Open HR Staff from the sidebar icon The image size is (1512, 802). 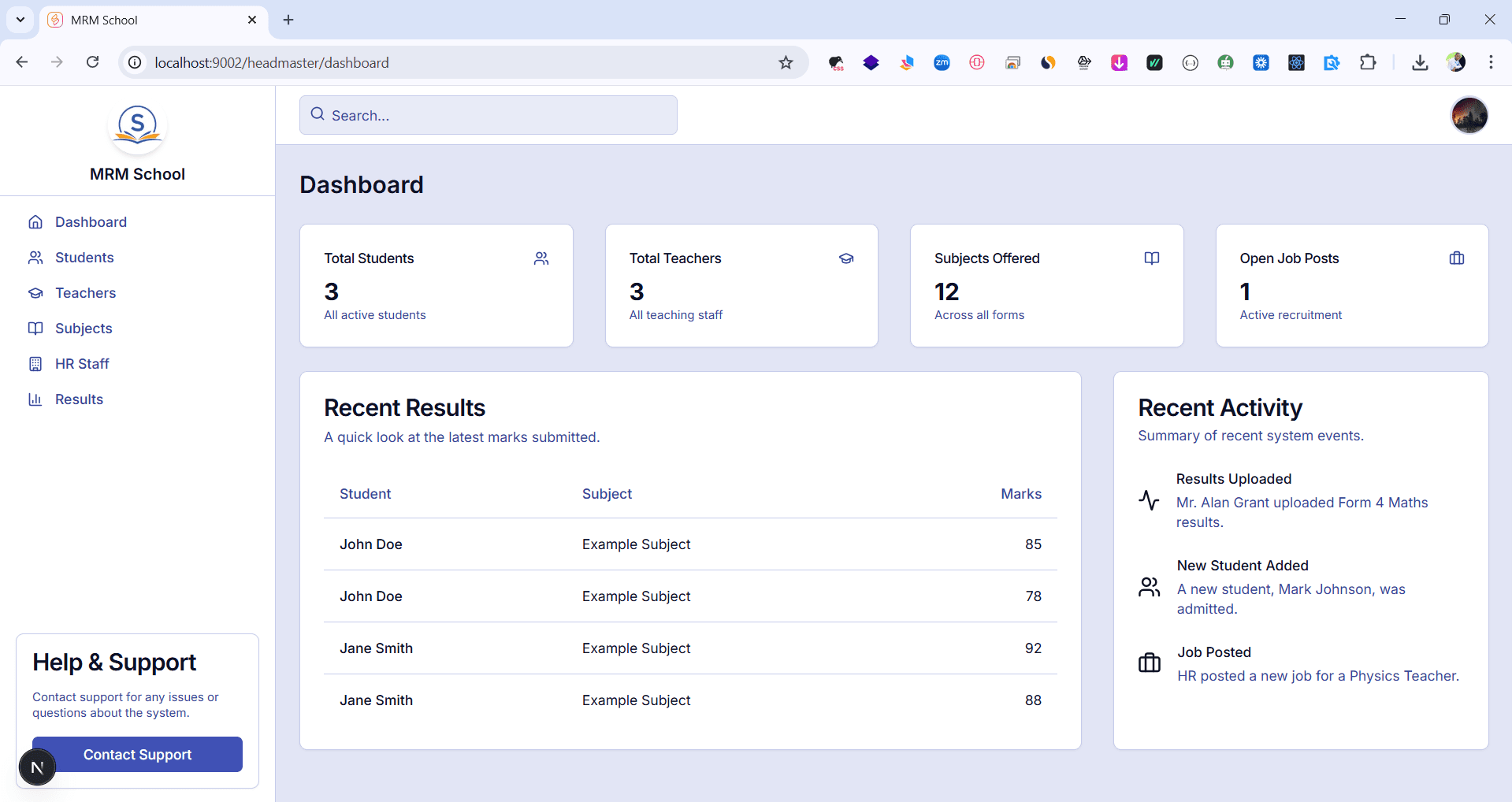coord(36,363)
